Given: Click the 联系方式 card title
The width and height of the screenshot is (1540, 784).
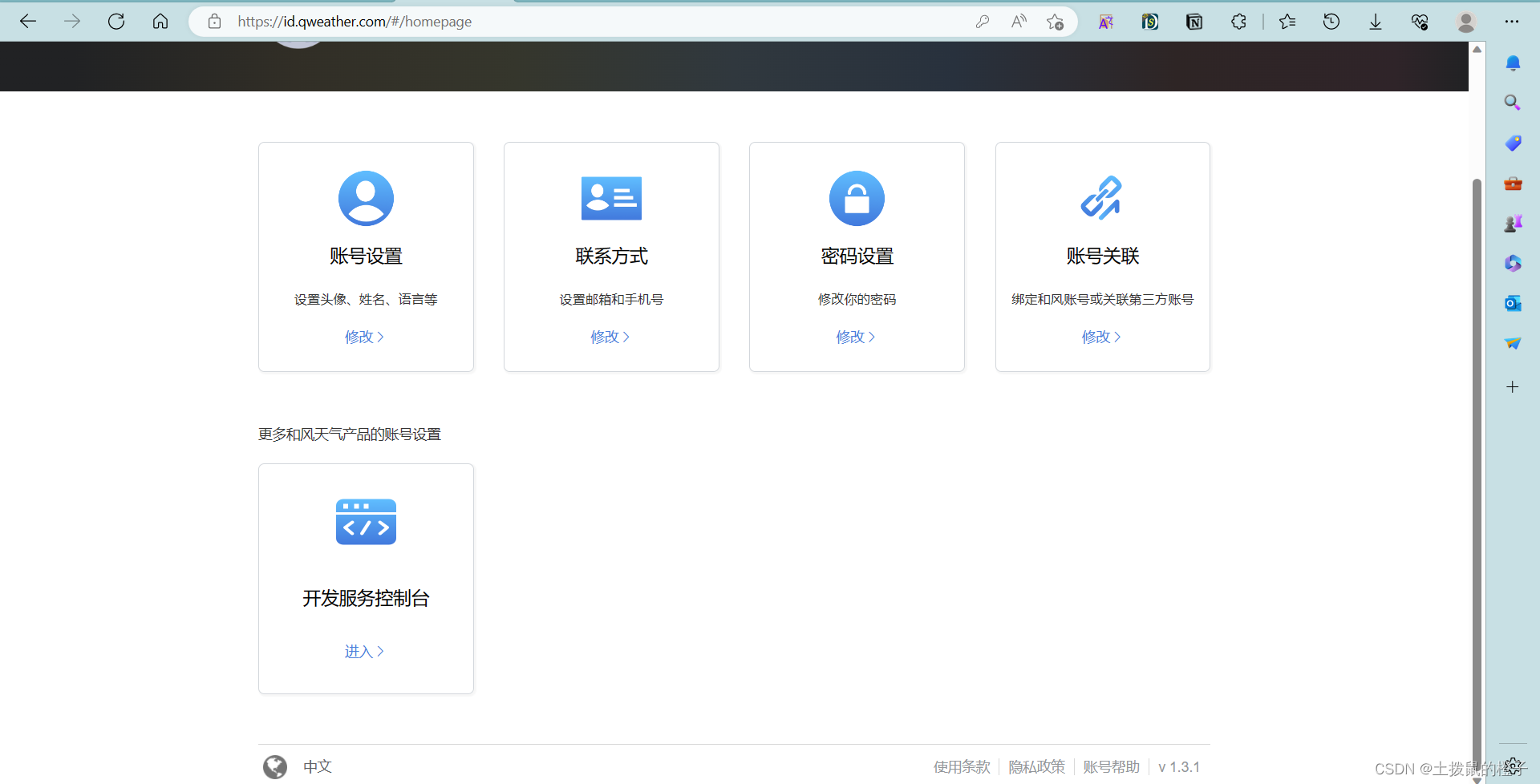Looking at the screenshot, I should coord(611,257).
